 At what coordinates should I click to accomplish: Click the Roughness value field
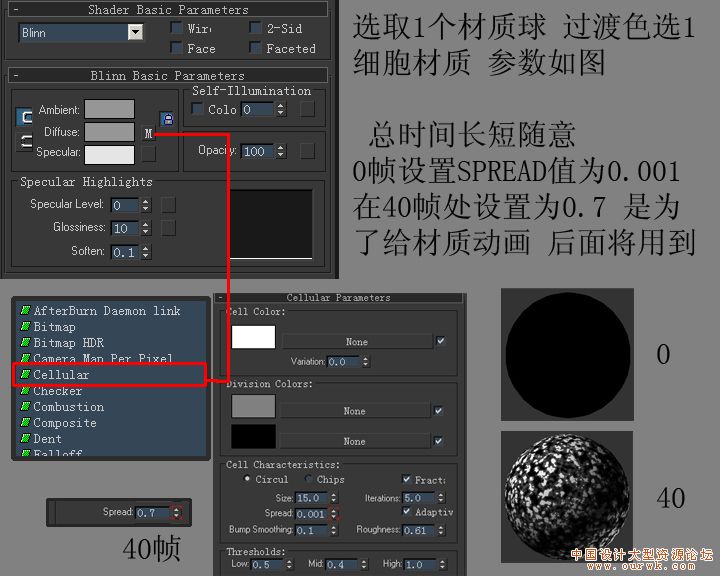click(x=419, y=530)
